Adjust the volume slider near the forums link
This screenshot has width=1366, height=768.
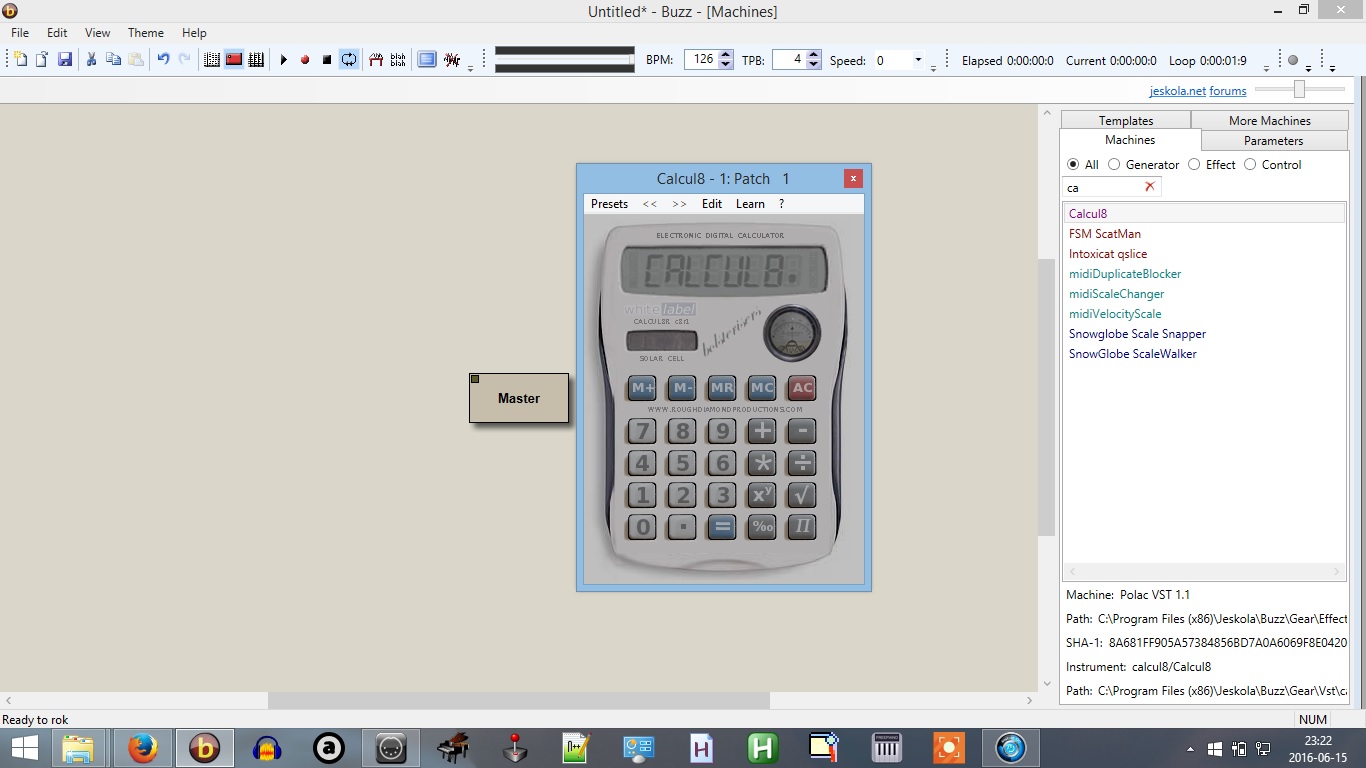pos(1299,89)
